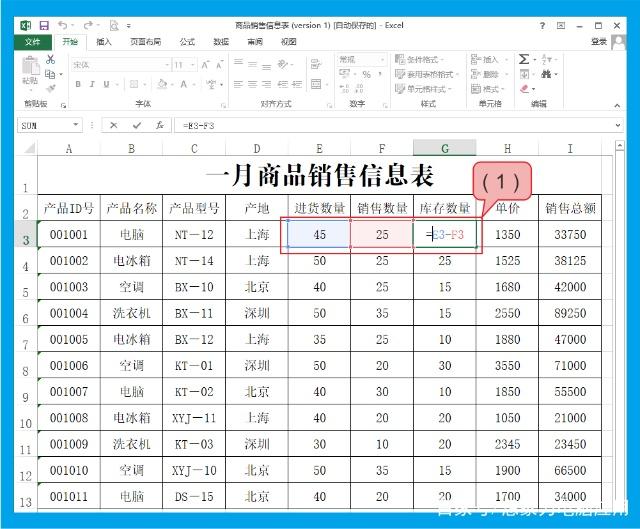
Task: Click the Increase Font Size icon
Action: (x=205, y=65)
